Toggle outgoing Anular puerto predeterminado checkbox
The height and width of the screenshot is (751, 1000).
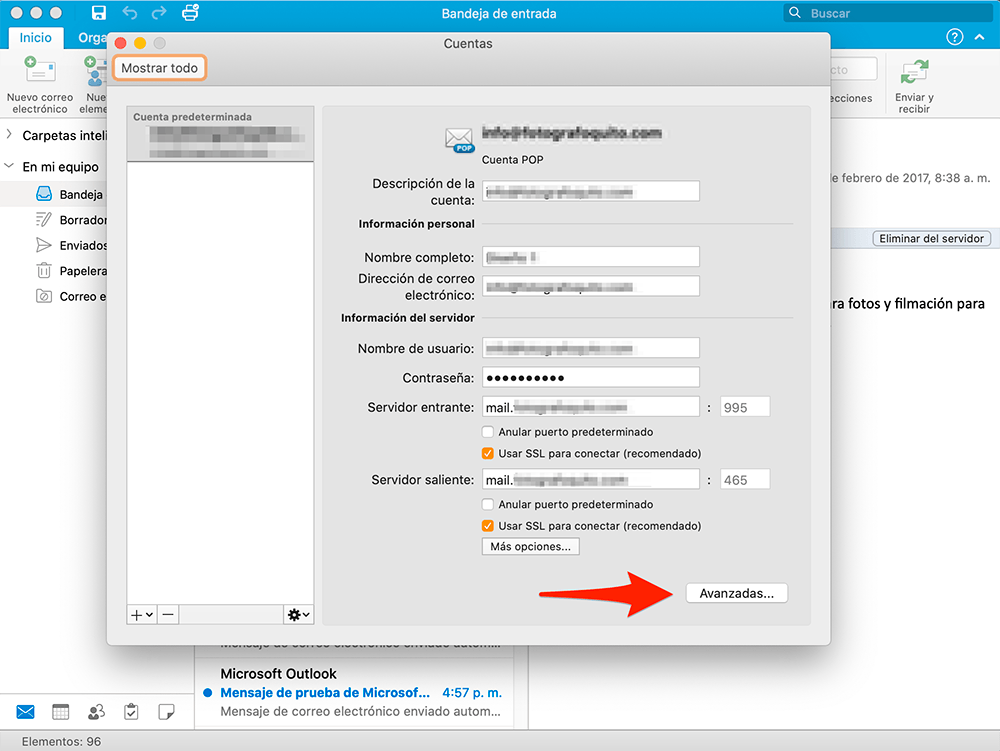pos(488,504)
